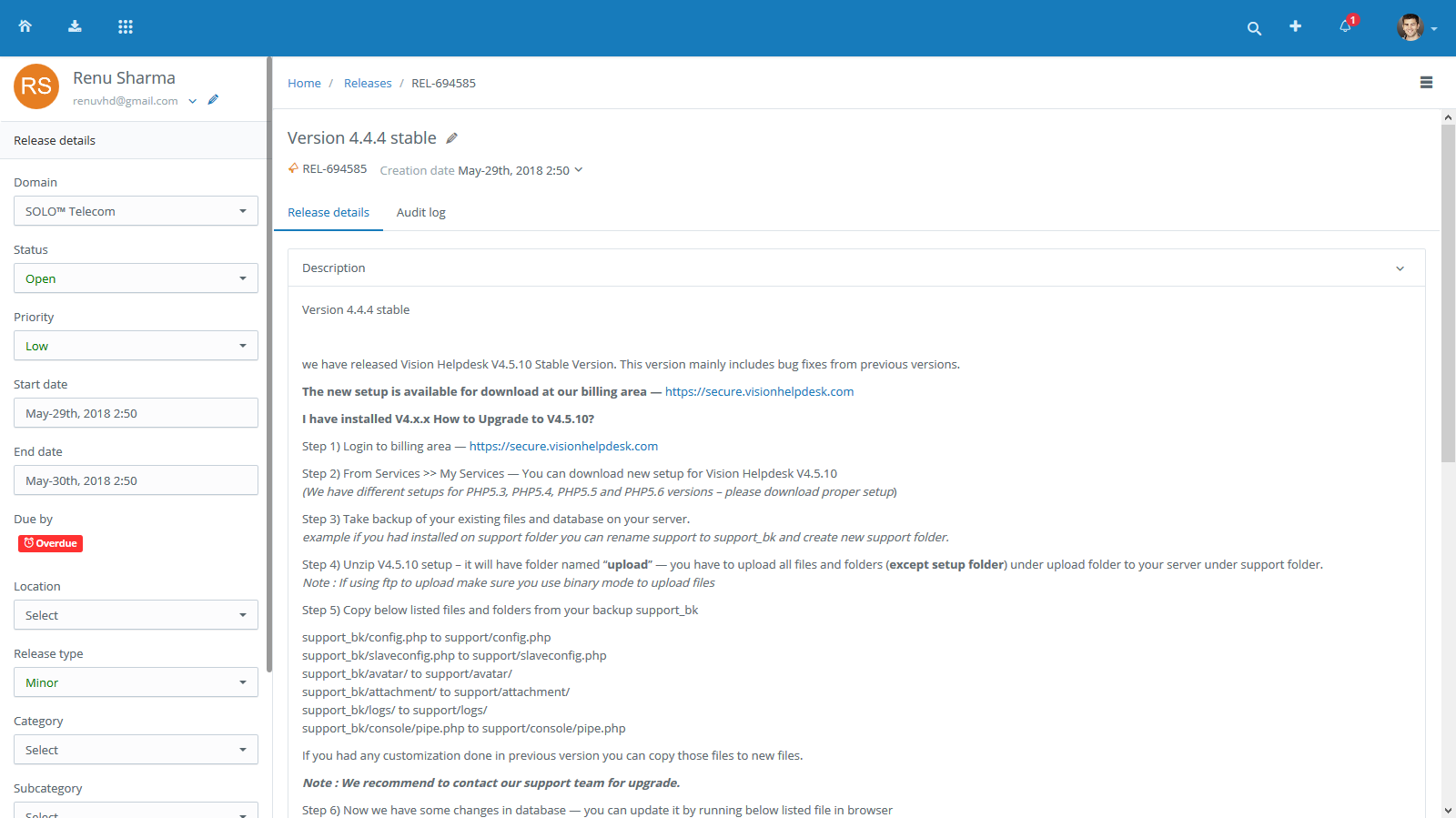Viewport: 1456px width, 818px height.
Task: Switch to the Audit log tab
Action: 420,213
